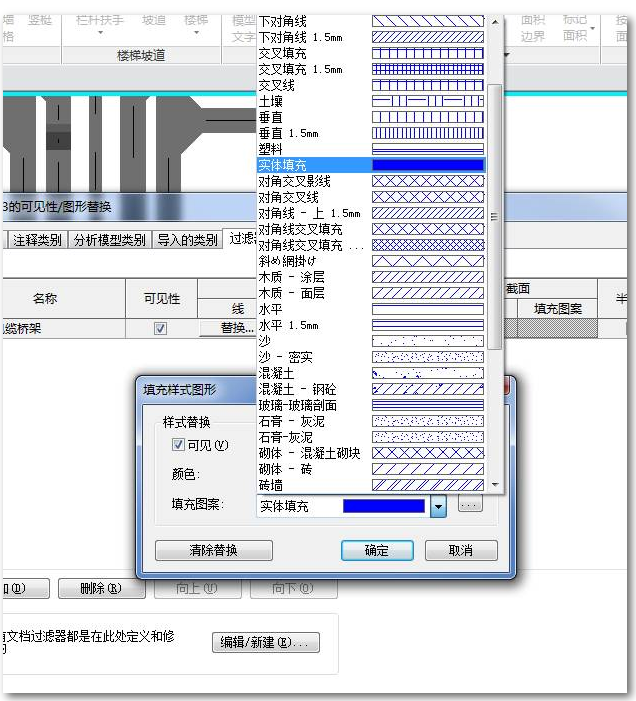Viewport: 636px width, 701px height.
Task: Select 沙 - 密实 pattern
Action: [371, 357]
